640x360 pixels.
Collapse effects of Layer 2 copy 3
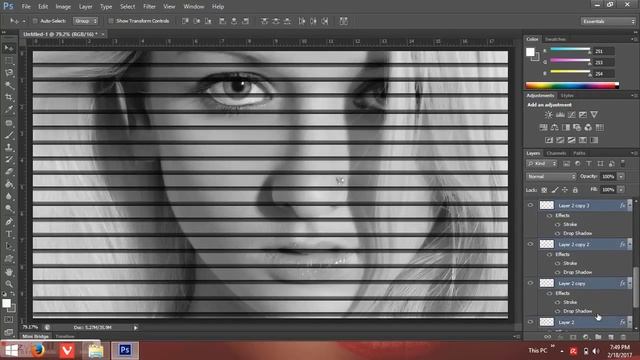630,205
